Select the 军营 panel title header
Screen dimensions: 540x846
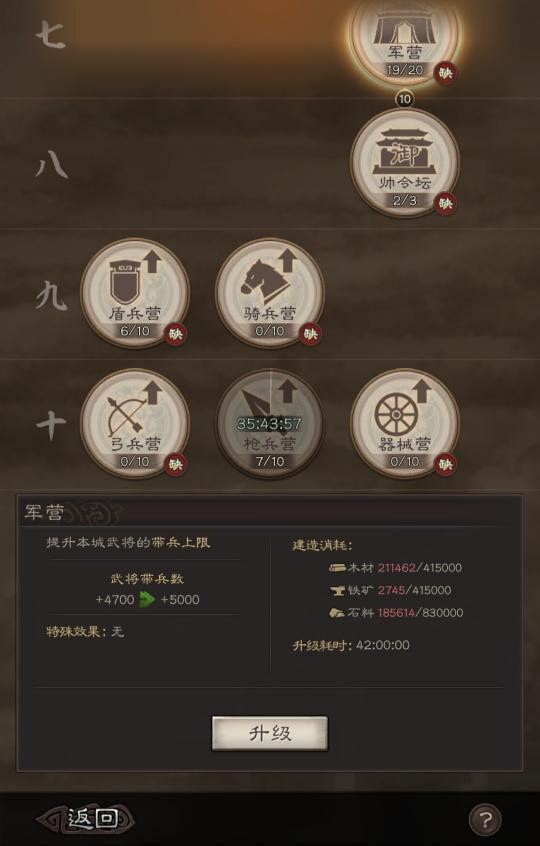click(x=44, y=511)
